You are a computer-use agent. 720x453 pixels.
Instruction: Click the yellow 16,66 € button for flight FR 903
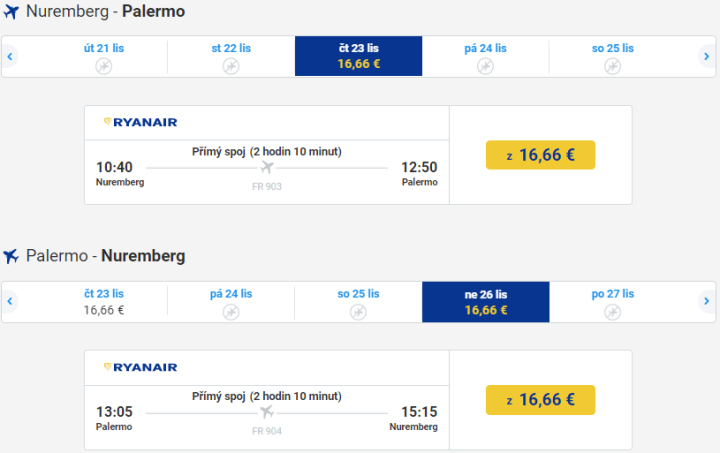(540, 155)
